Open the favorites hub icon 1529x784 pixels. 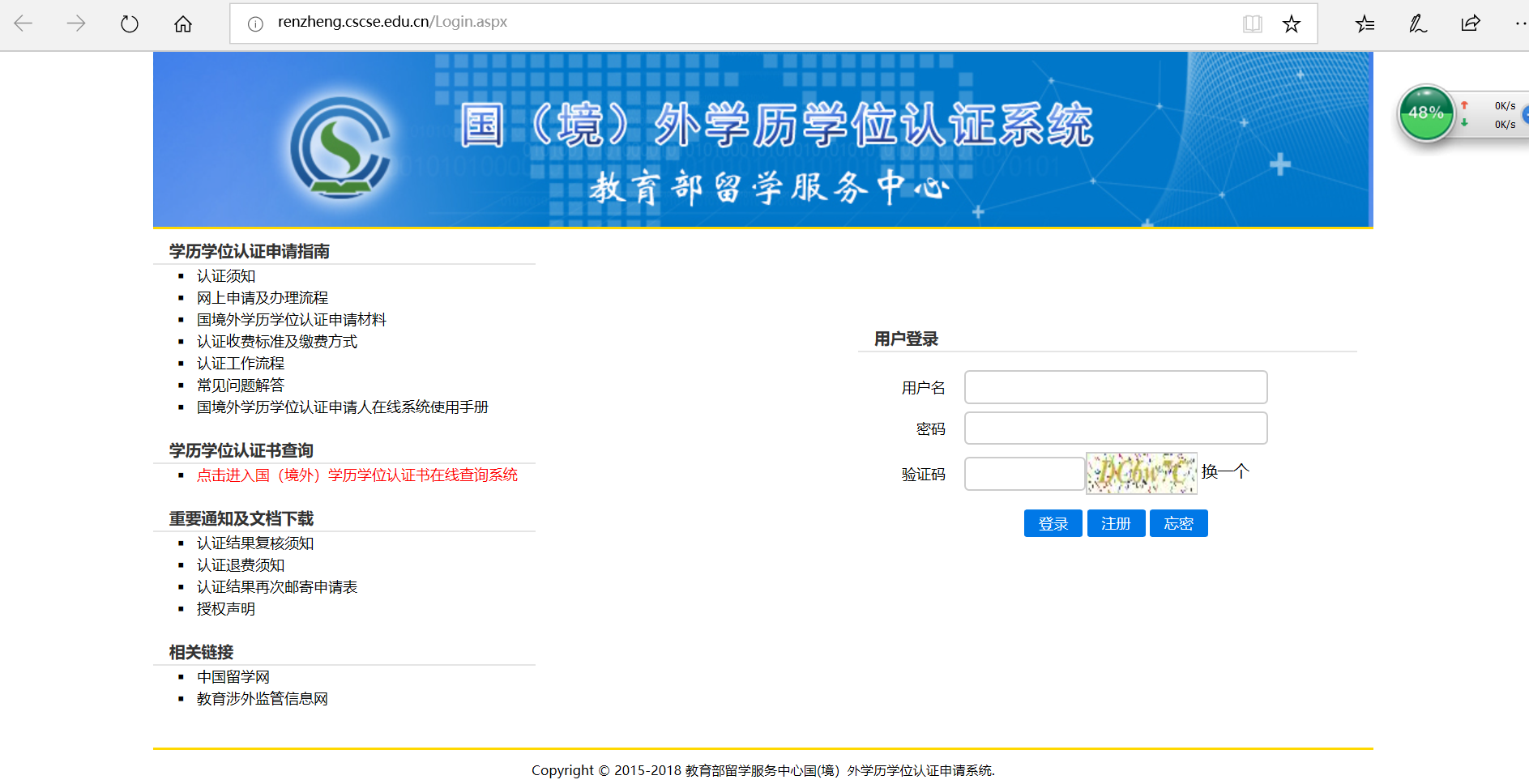coord(1365,23)
